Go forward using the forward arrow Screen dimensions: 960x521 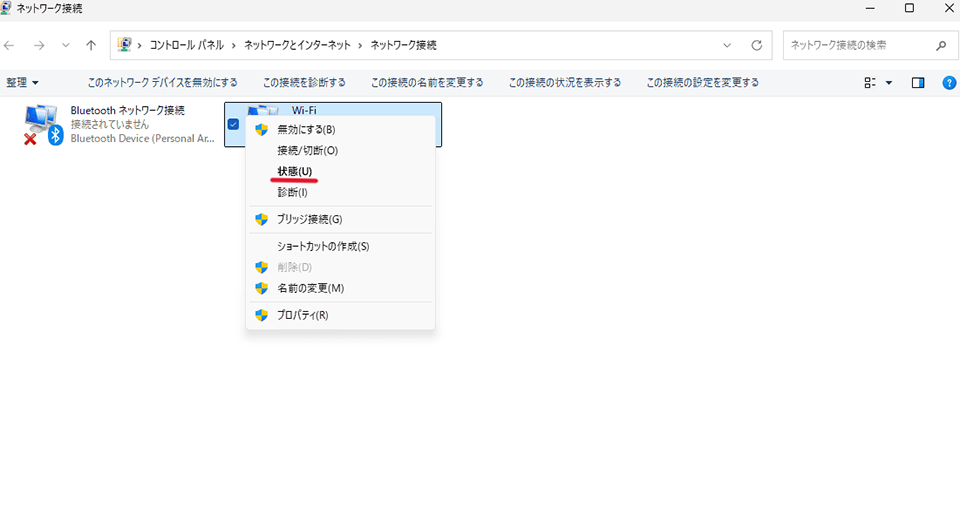coord(39,45)
